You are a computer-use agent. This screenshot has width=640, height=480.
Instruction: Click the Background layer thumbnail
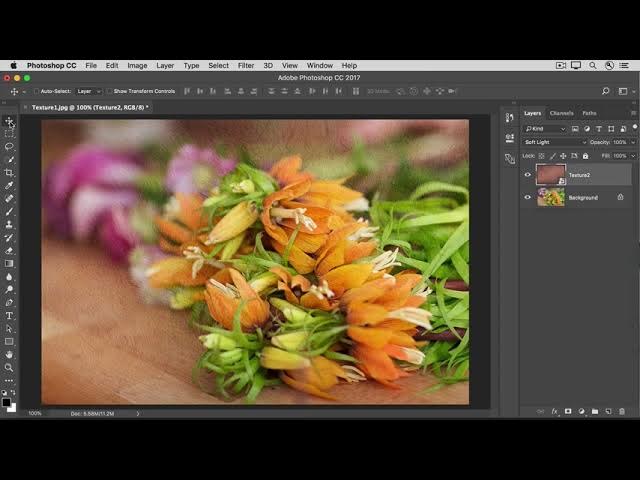(550, 197)
